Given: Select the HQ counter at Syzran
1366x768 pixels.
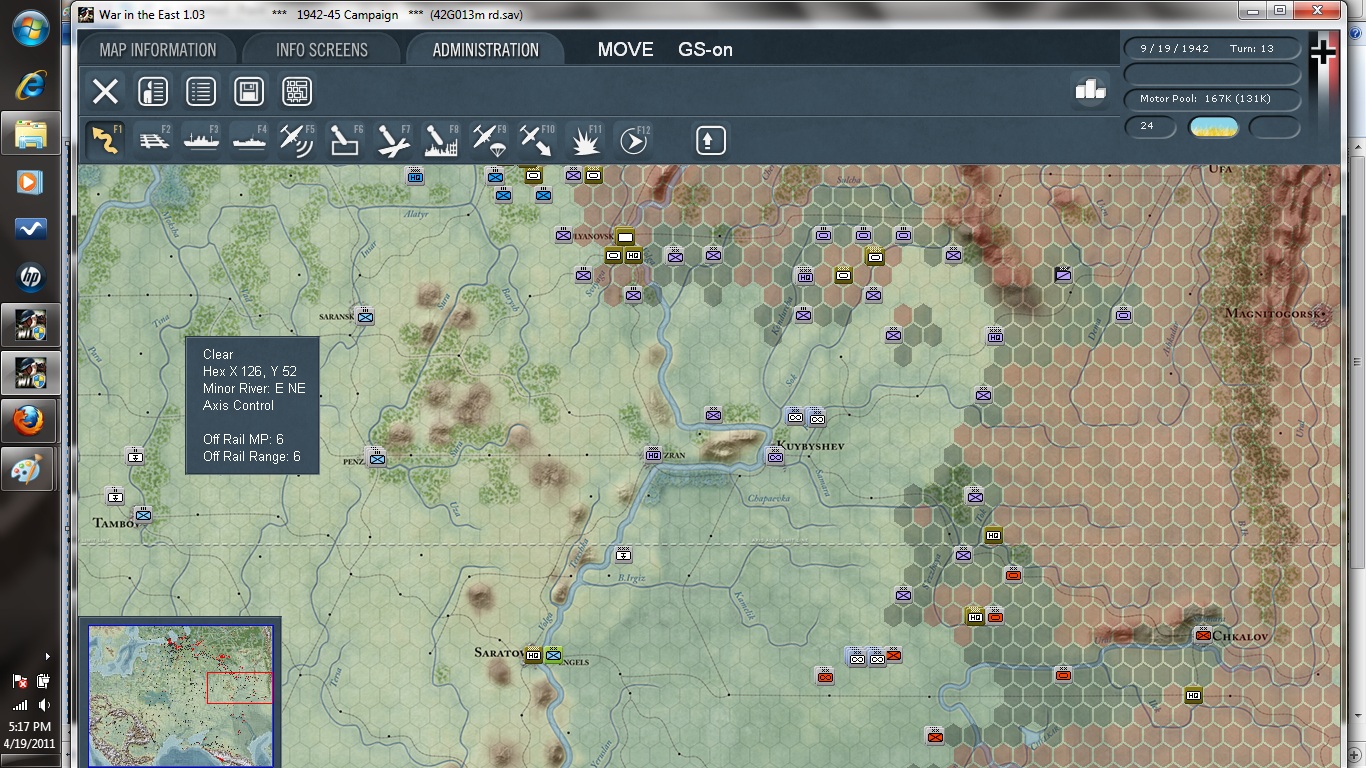Looking at the screenshot, I should [653, 454].
